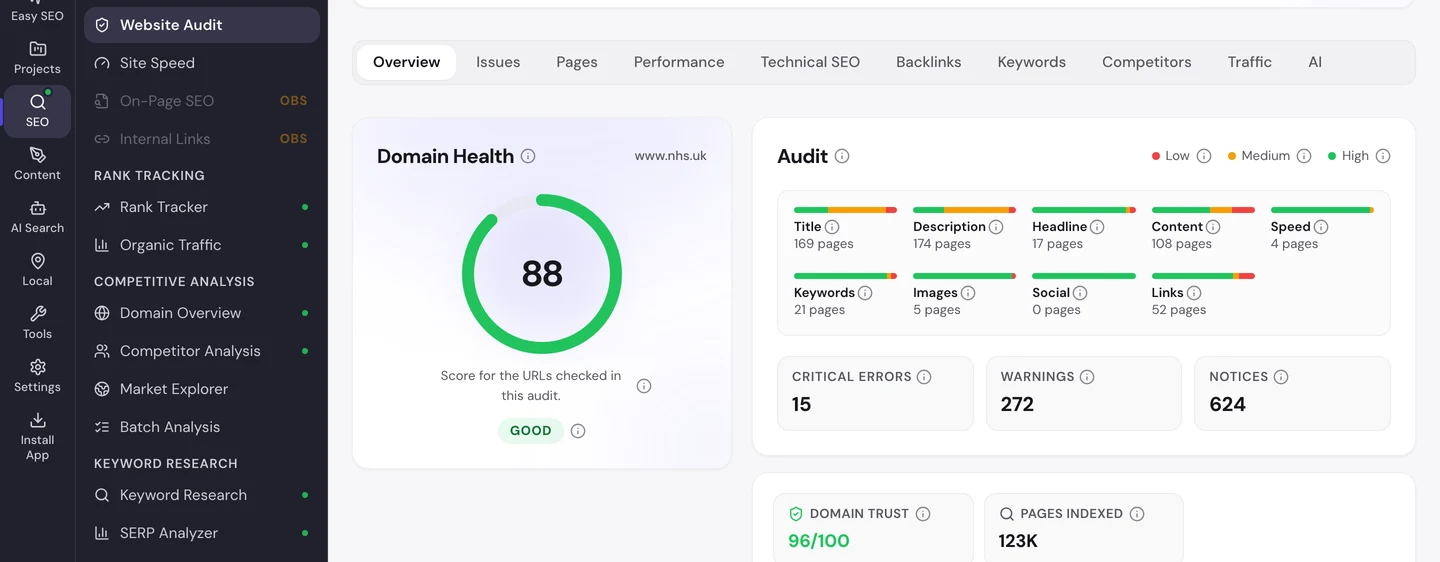Open On-Page SEO sidebar item
Screen dimensions: 1440x562
point(202,101)
